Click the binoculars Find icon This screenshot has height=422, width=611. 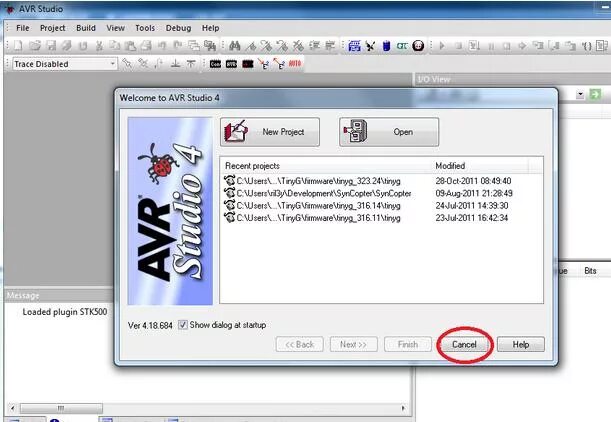pyautogui.click(x=234, y=46)
